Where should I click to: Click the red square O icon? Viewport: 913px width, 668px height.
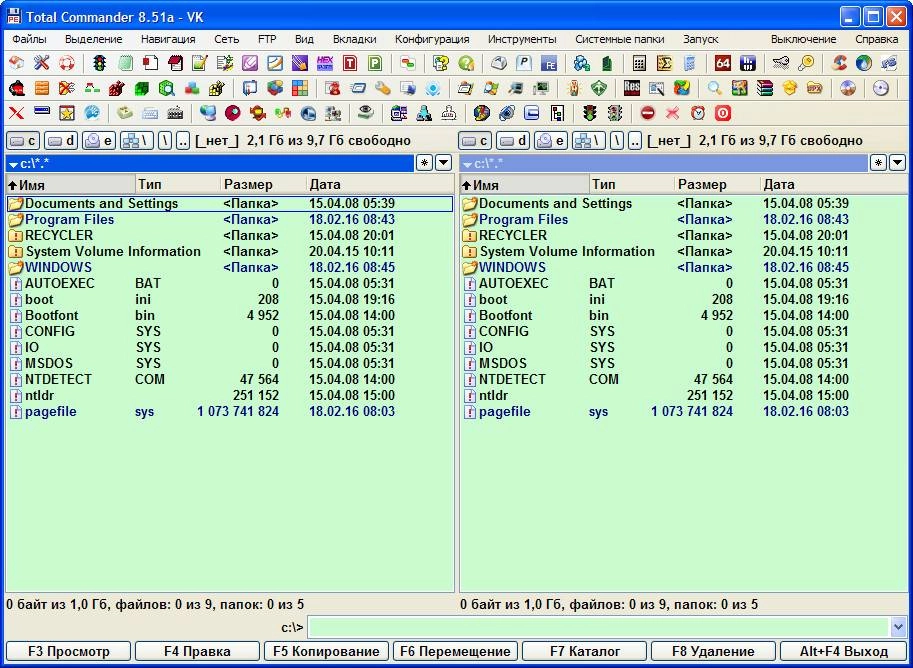pyautogui.click(x=723, y=113)
